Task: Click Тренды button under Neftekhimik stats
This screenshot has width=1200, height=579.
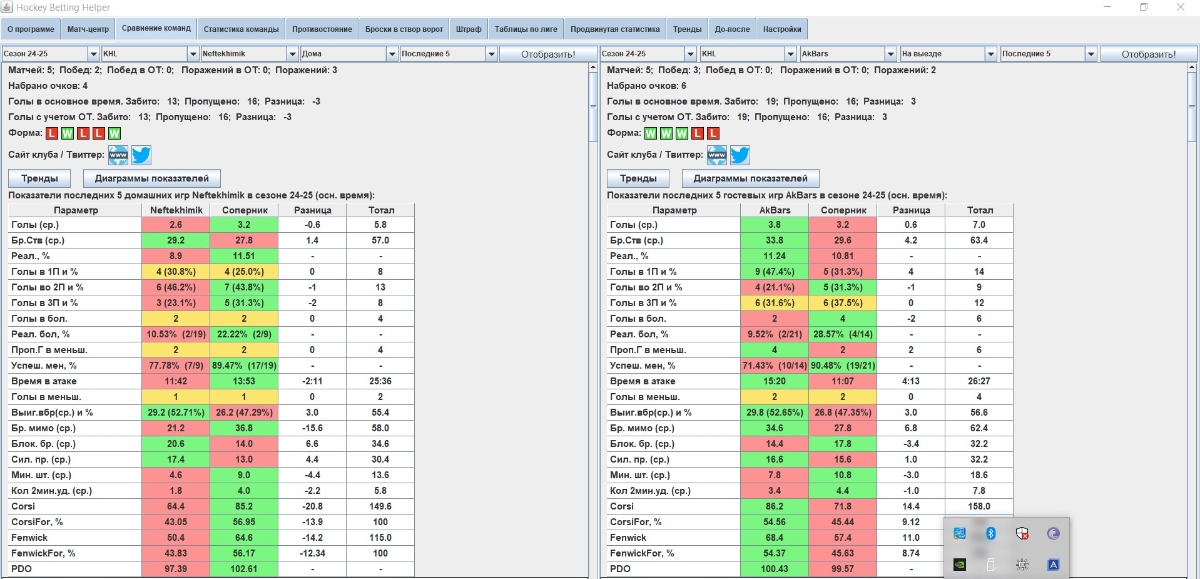Action: coord(39,178)
